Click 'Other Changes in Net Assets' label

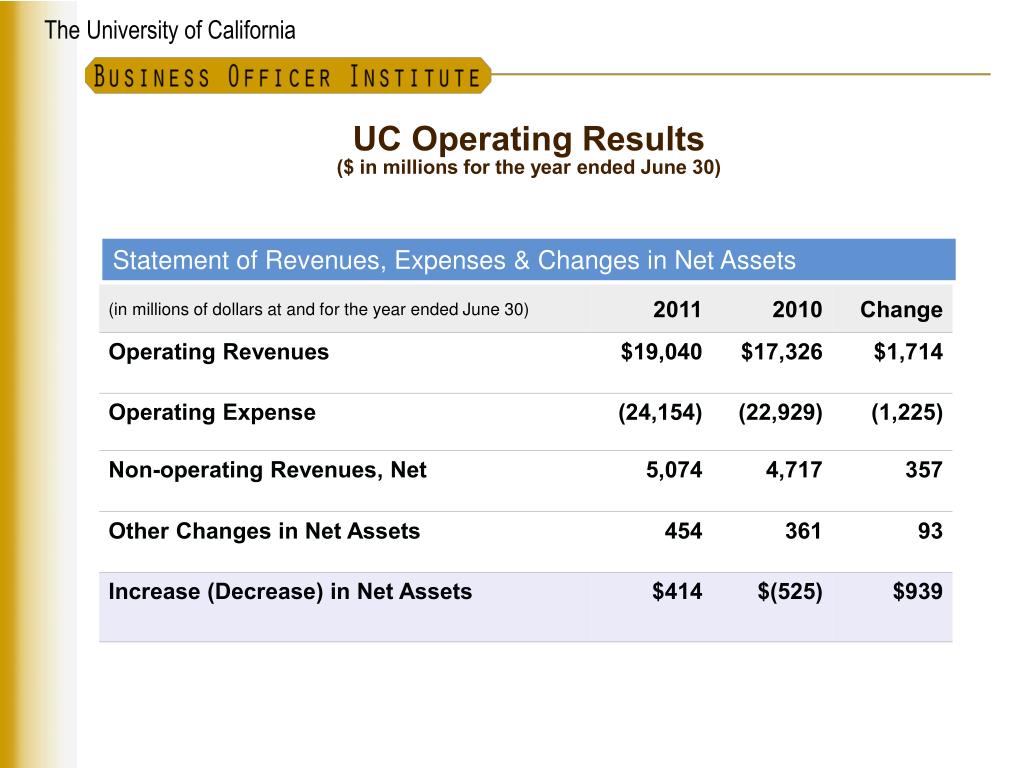(264, 531)
